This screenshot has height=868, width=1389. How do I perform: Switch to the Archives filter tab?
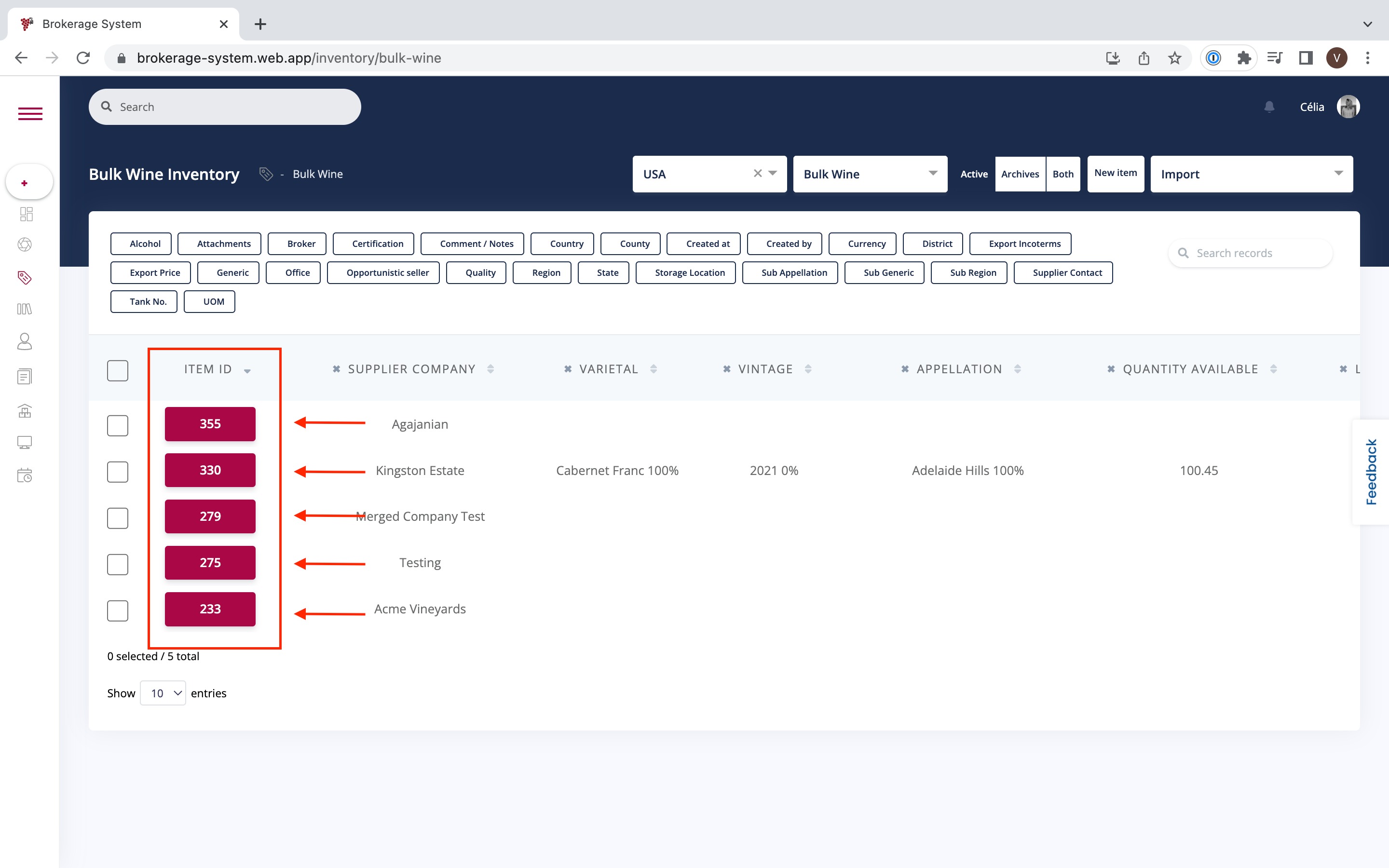[x=1020, y=174]
